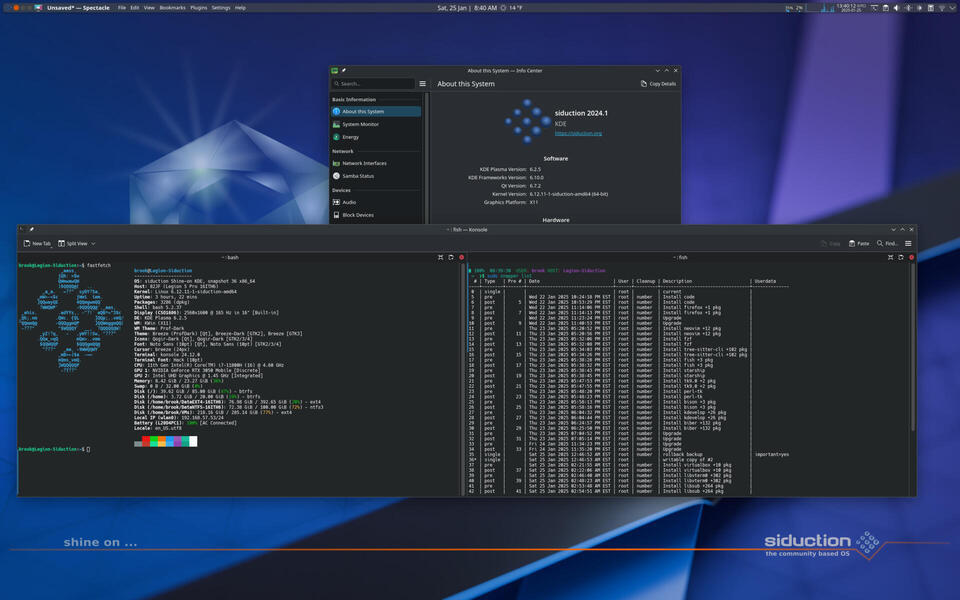Click the date and time in the top panel

coord(467,8)
